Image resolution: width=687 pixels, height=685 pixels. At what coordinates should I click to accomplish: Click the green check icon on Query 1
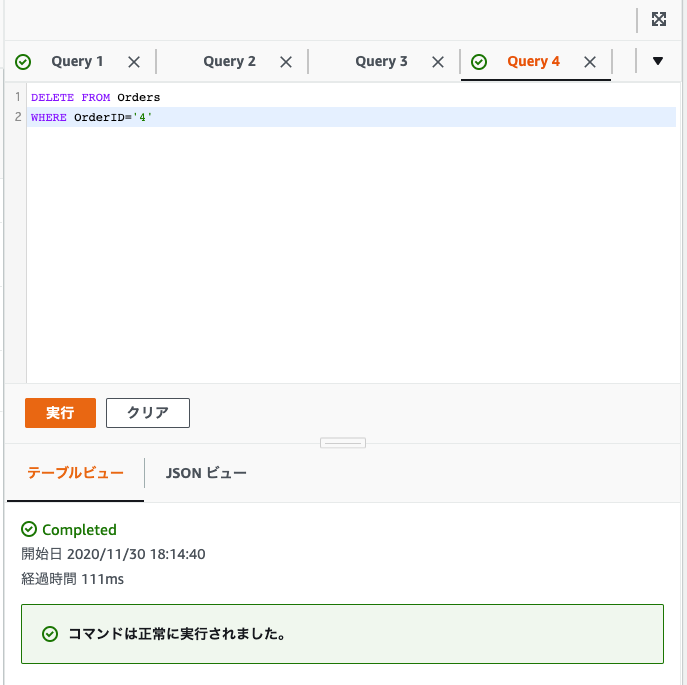23,62
